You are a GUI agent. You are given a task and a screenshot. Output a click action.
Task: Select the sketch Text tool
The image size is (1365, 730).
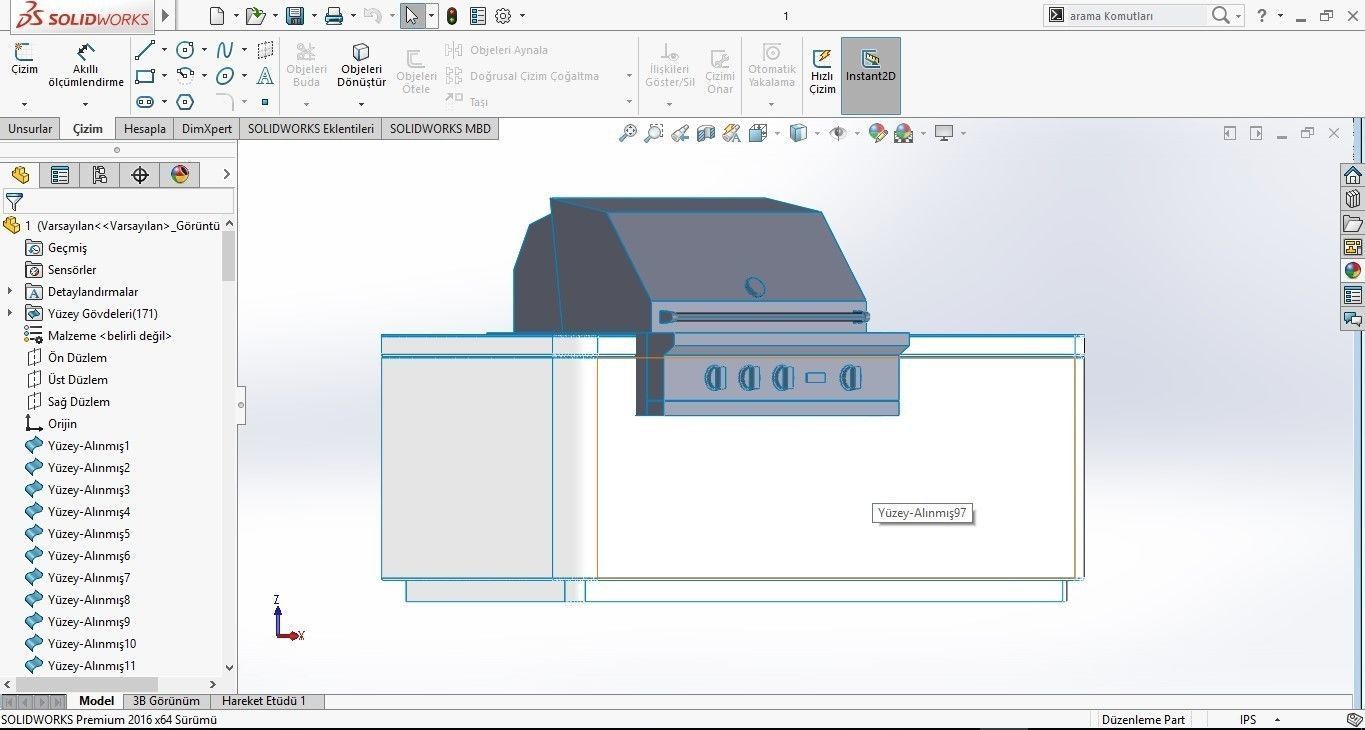point(265,76)
